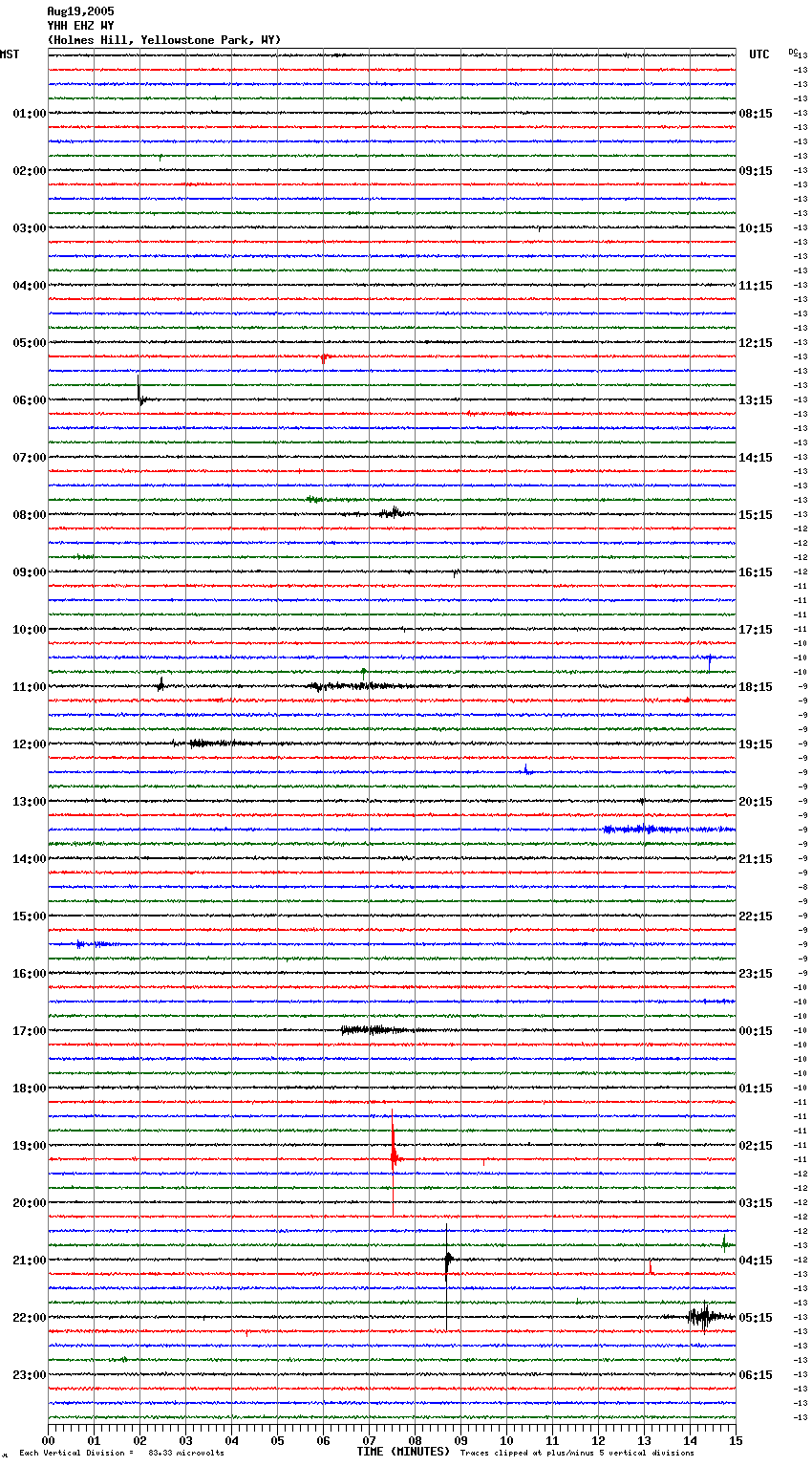The width and height of the screenshot is (812, 1466).
Task: Click the 13:15 UTC row label
Action: 756,400
